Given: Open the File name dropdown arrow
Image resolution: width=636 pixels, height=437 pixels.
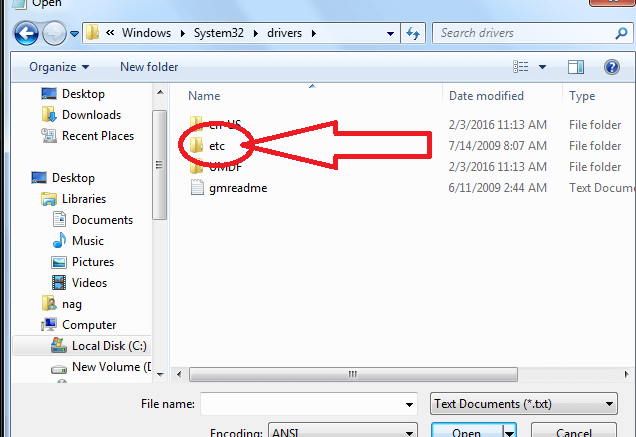Looking at the screenshot, I should click(x=409, y=404).
